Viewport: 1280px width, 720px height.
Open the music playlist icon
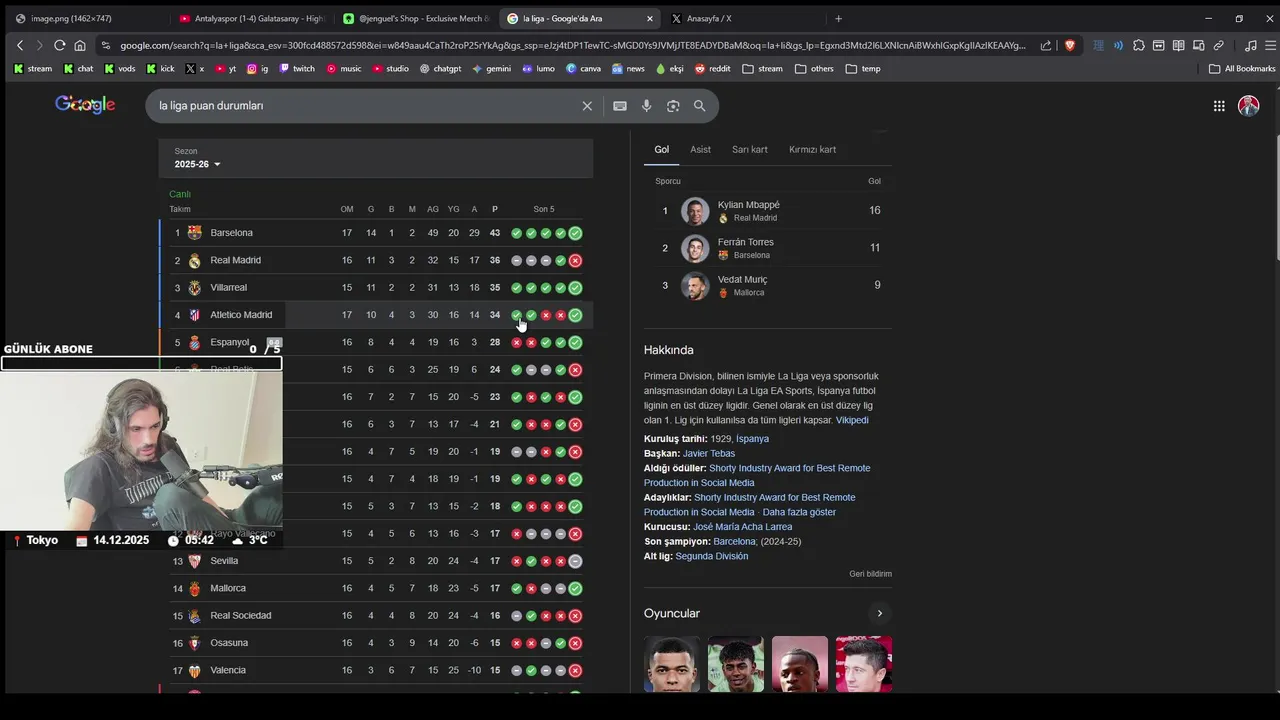1250,45
